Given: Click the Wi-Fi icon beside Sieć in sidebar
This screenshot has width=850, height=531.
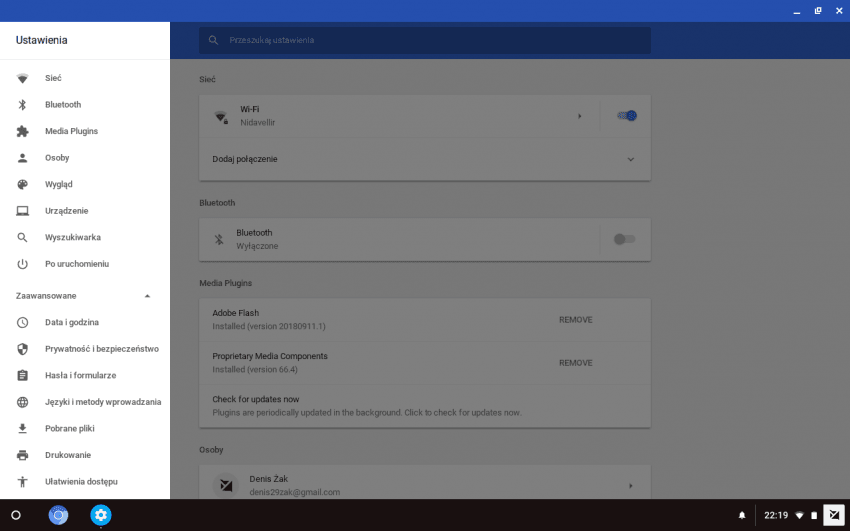Looking at the screenshot, I should [22, 79].
